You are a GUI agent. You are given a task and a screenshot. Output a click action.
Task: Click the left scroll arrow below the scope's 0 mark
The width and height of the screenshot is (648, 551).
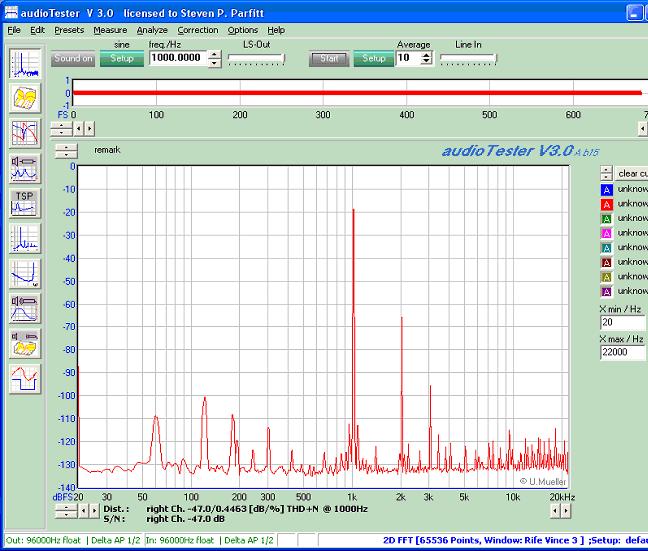tap(79, 129)
